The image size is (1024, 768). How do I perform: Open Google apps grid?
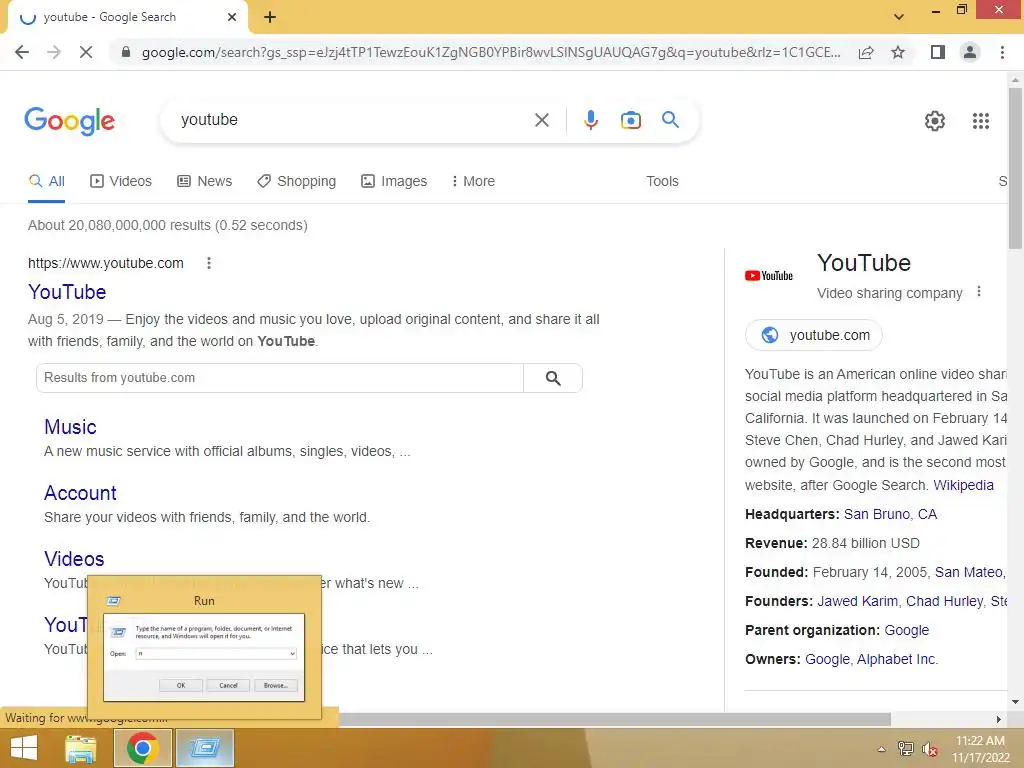point(980,121)
